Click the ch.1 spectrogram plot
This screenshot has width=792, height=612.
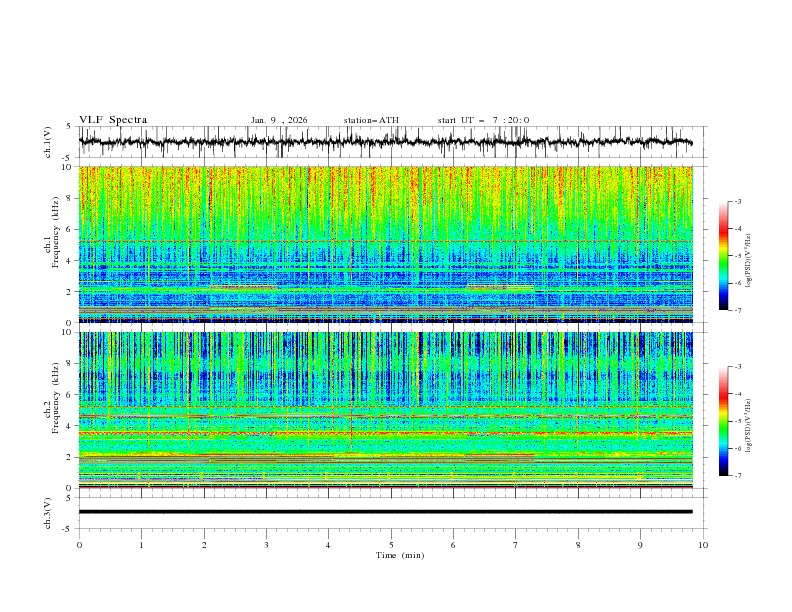coord(385,244)
